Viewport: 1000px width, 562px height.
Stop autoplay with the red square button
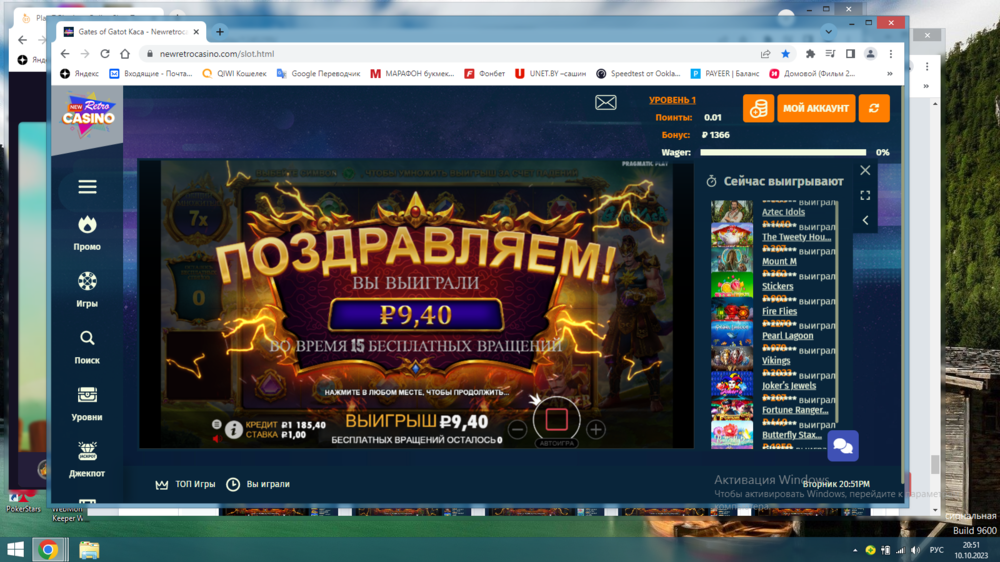click(x=557, y=418)
